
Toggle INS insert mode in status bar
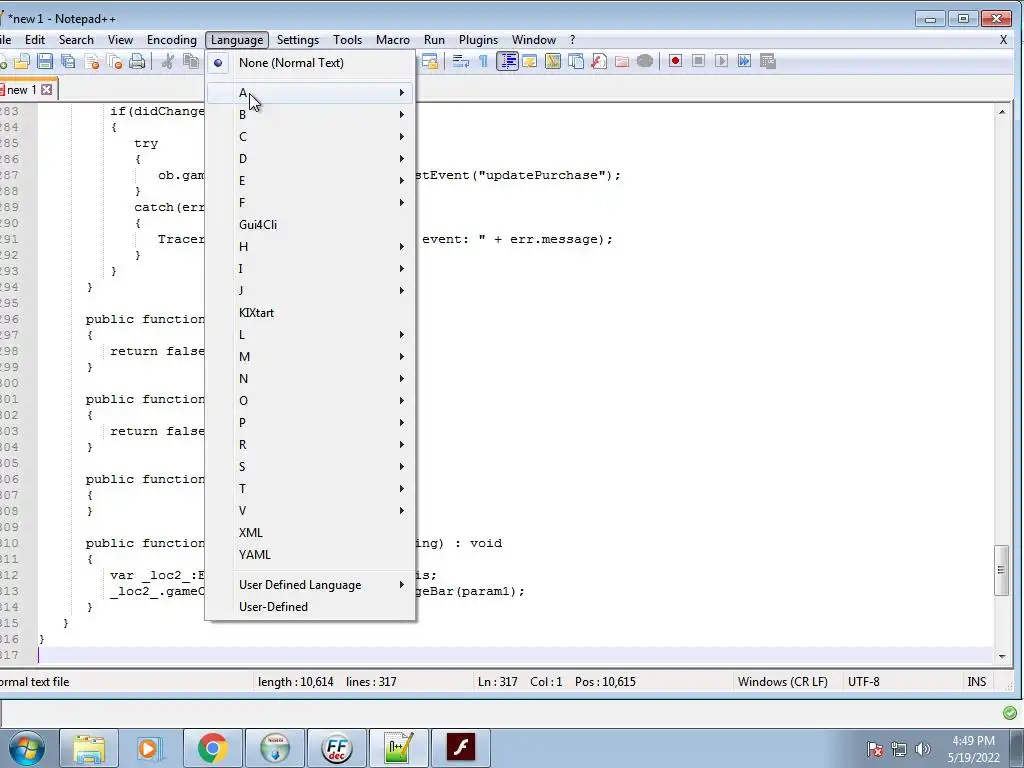pos(976,682)
